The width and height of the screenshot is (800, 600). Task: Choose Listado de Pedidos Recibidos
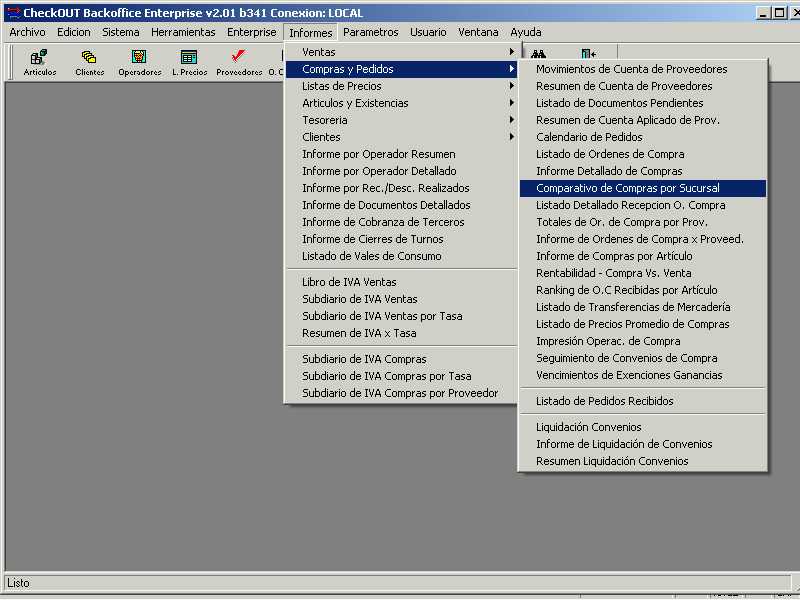click(x=643, y=402)
